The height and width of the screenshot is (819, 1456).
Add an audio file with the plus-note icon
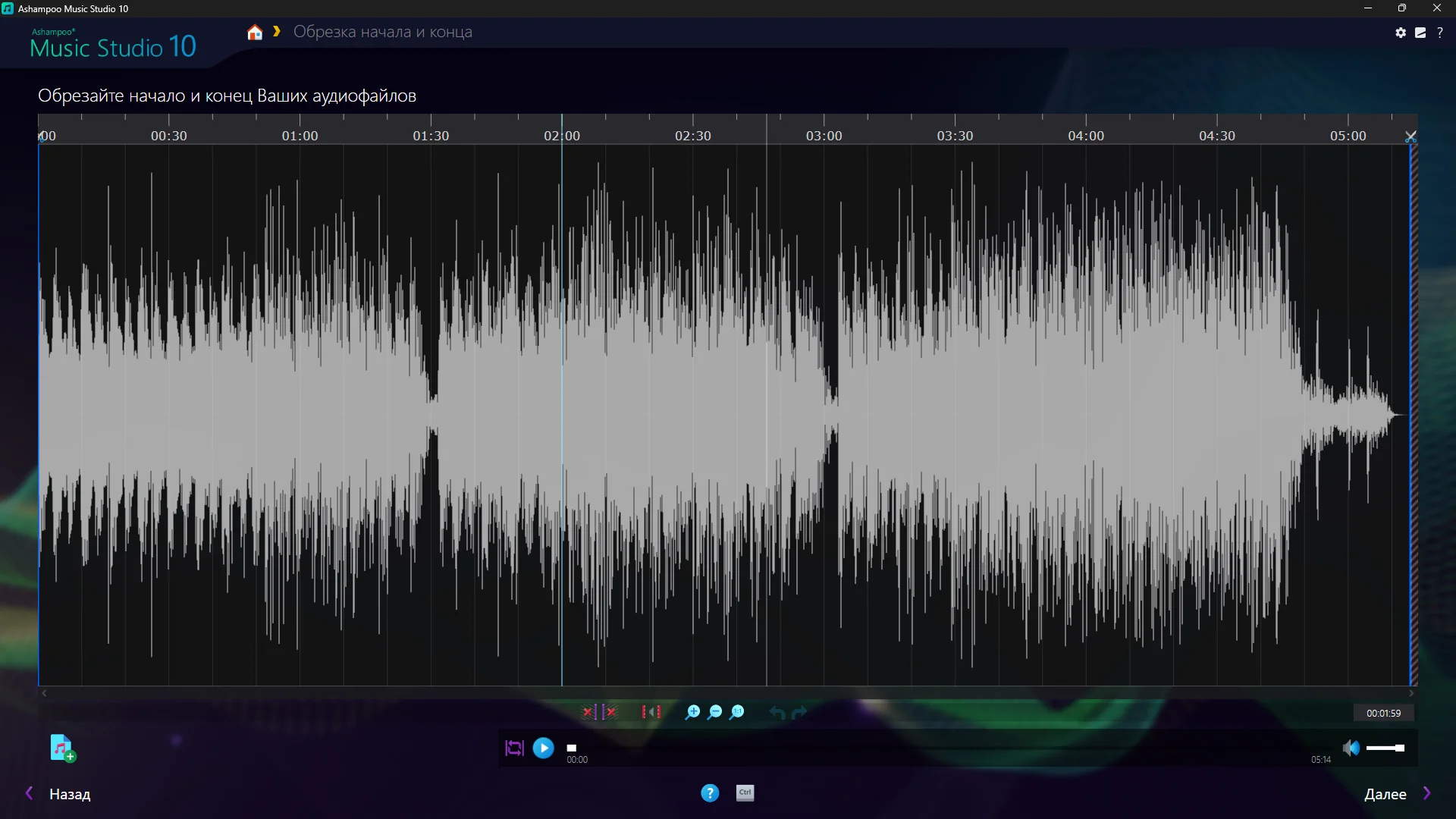coord(62,748)
